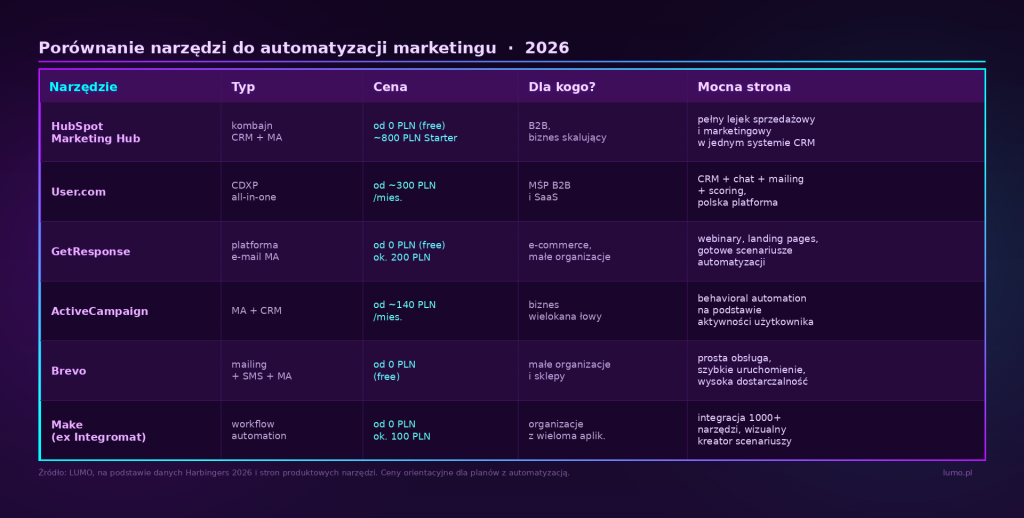Viewport: 1024px width, 518px height.
Task: Select the 'Brevo' tool name
Action: (x=69, y=371)
